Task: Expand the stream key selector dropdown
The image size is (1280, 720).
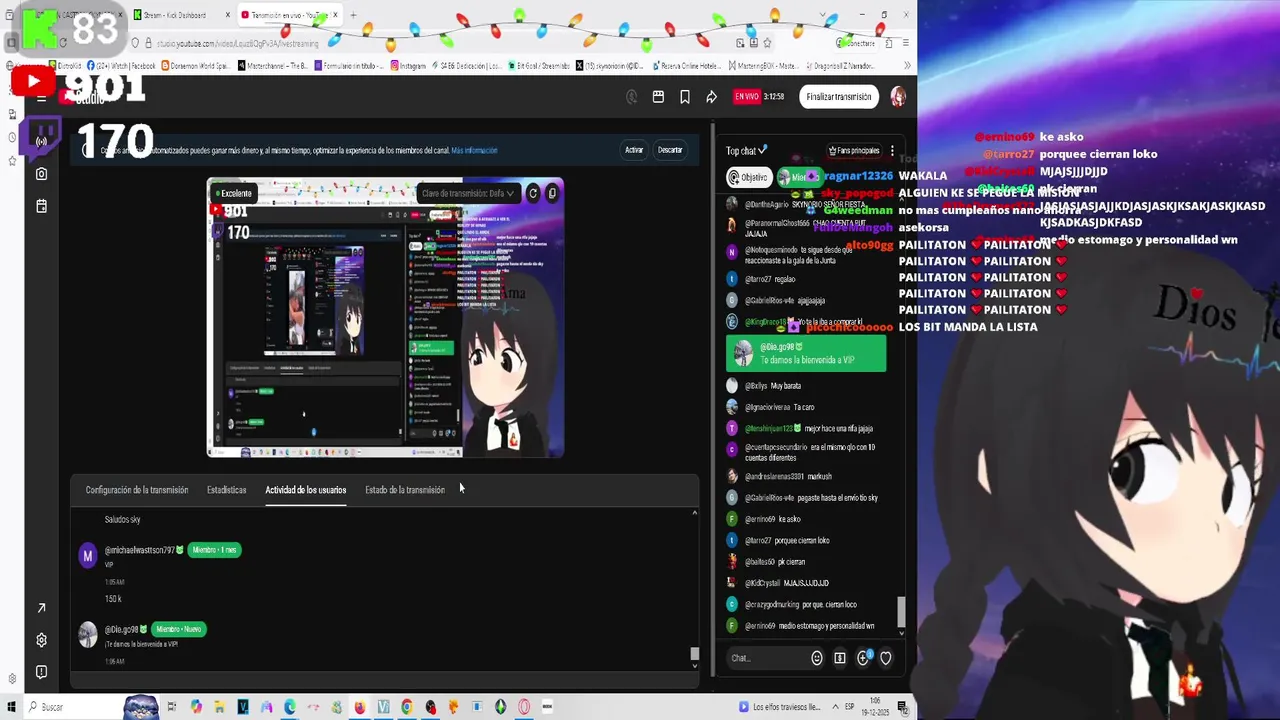Action: click(x=468, y=193)
